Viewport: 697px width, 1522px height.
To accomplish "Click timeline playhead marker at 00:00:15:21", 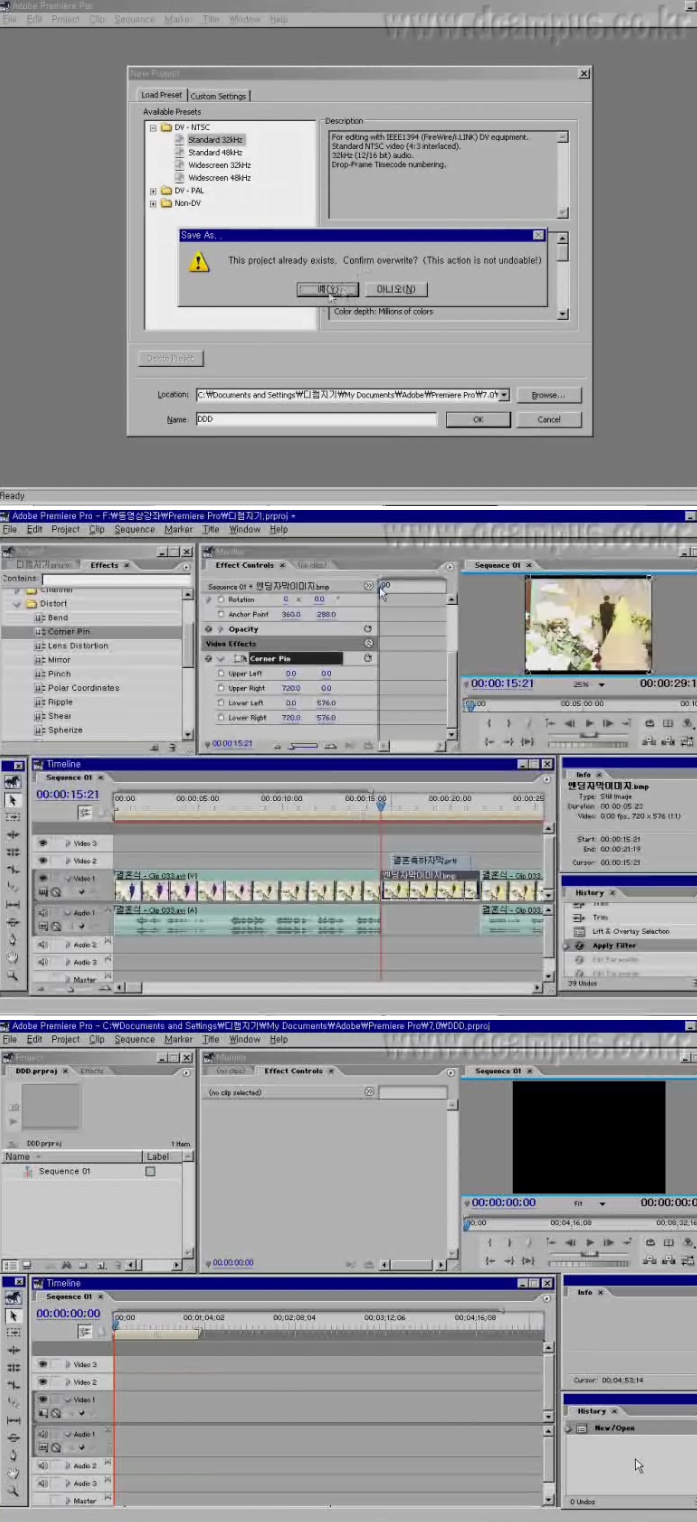I will point(381,805).
